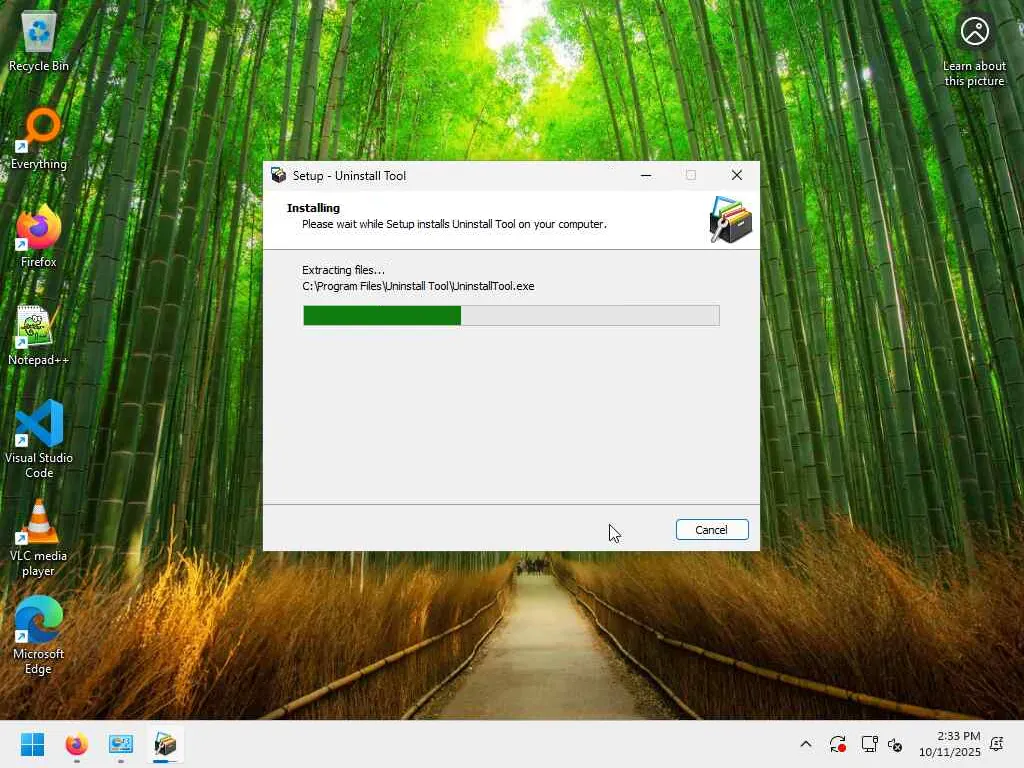Open the network display tray icon
This screenshot has height=768, width=1024.
(869, 744)
